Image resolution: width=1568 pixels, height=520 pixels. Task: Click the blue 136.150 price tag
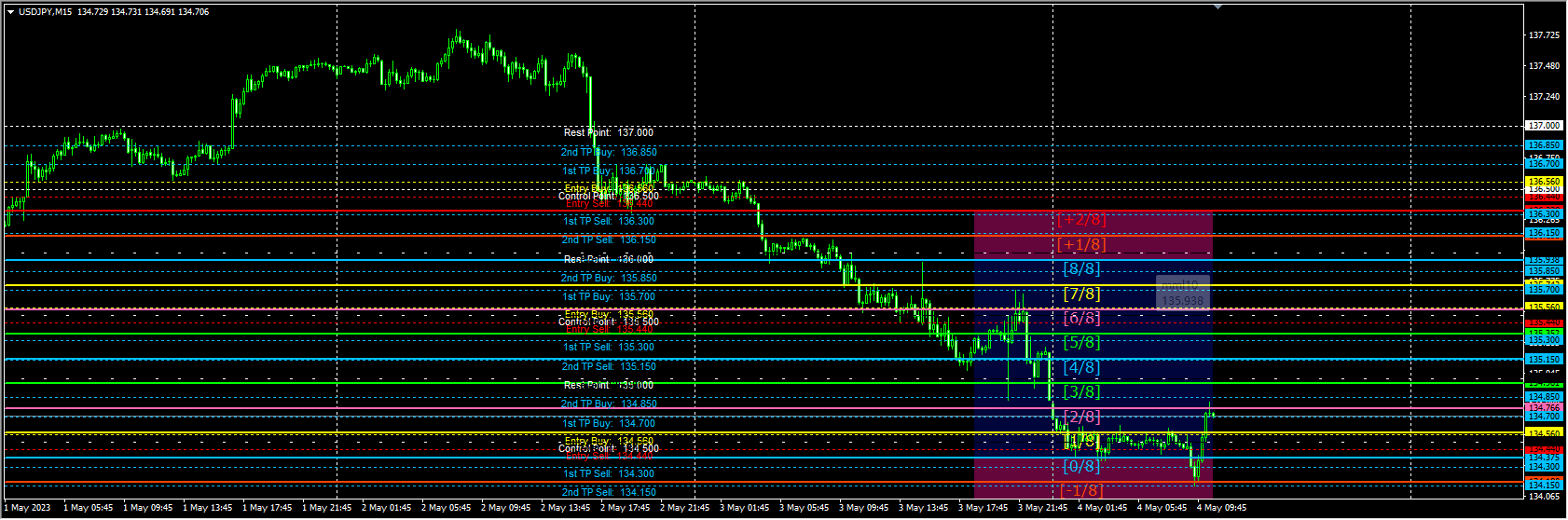(x=1544, y=234)
